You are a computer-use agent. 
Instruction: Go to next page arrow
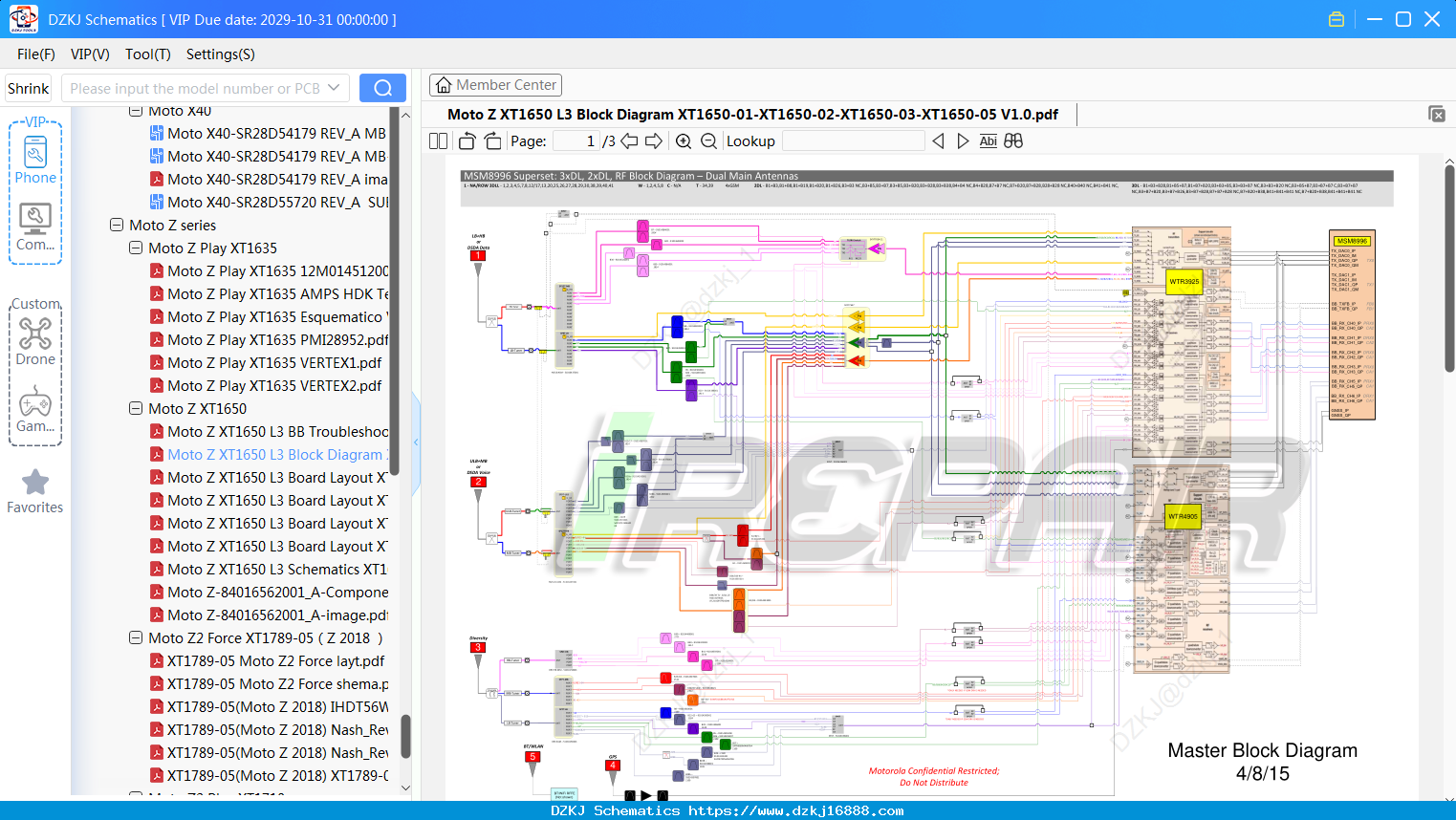click(x=654, y=141)
